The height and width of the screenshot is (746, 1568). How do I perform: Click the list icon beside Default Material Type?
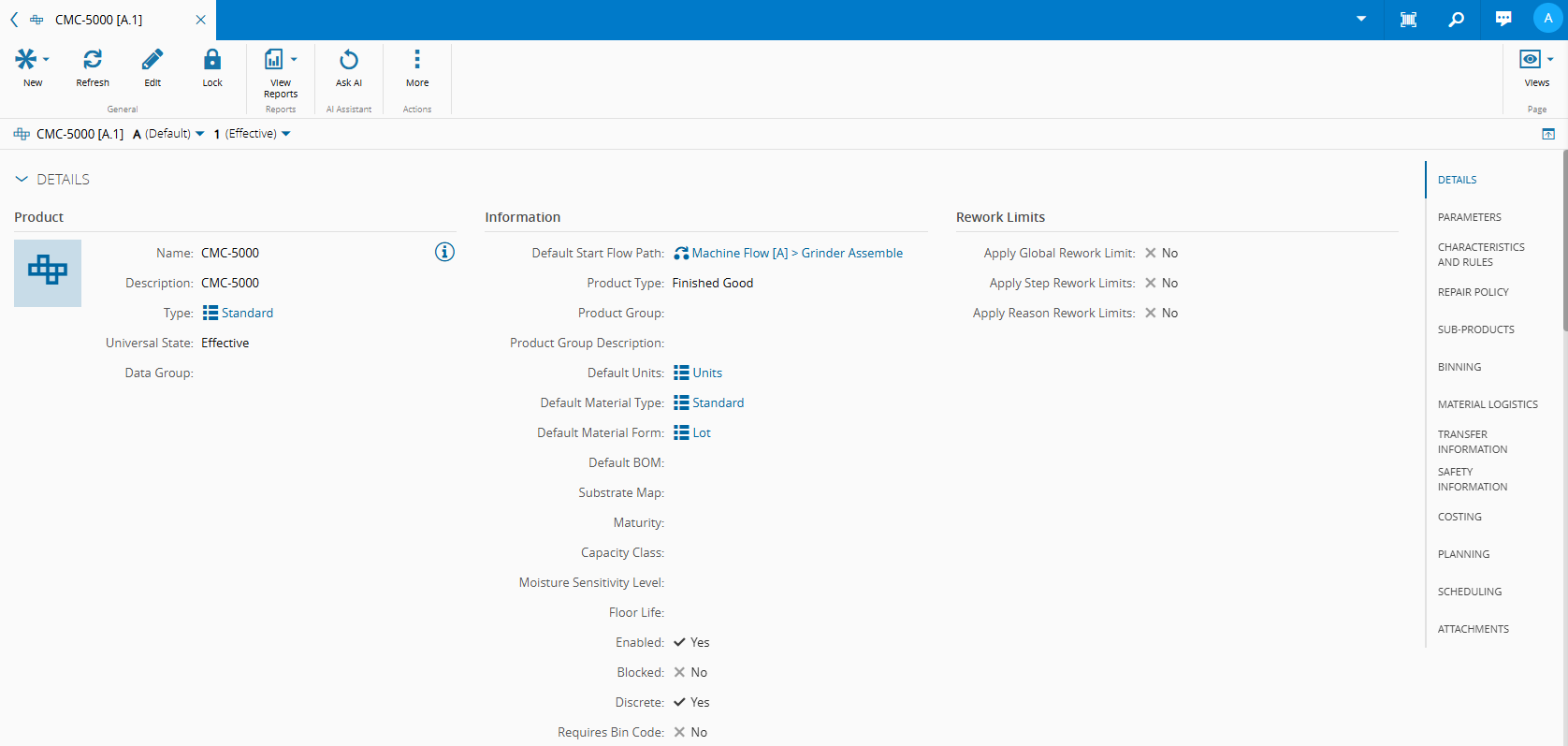(x=681, y=402)
